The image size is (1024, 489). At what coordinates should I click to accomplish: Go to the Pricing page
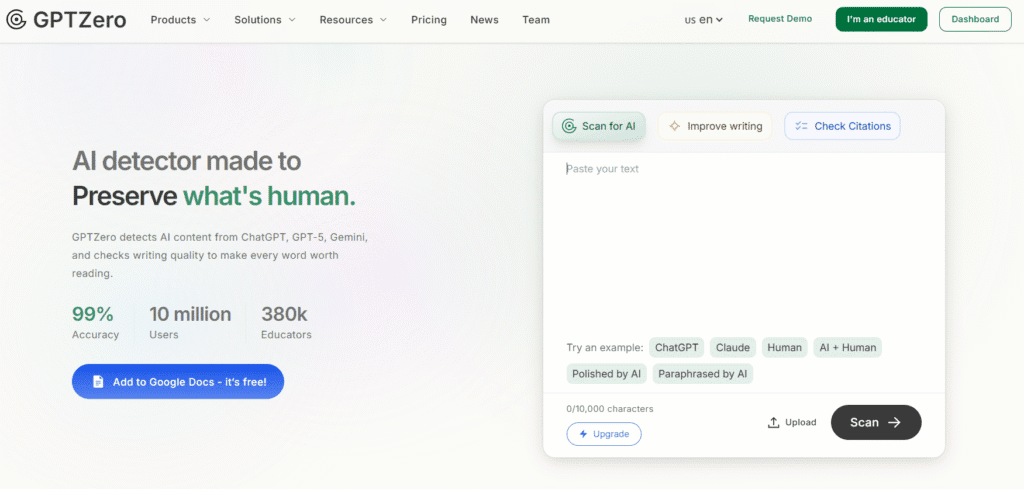[429, 20]
